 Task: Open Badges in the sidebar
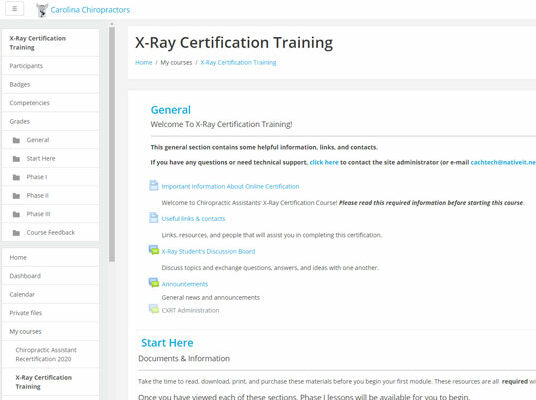tap(51, 84)
